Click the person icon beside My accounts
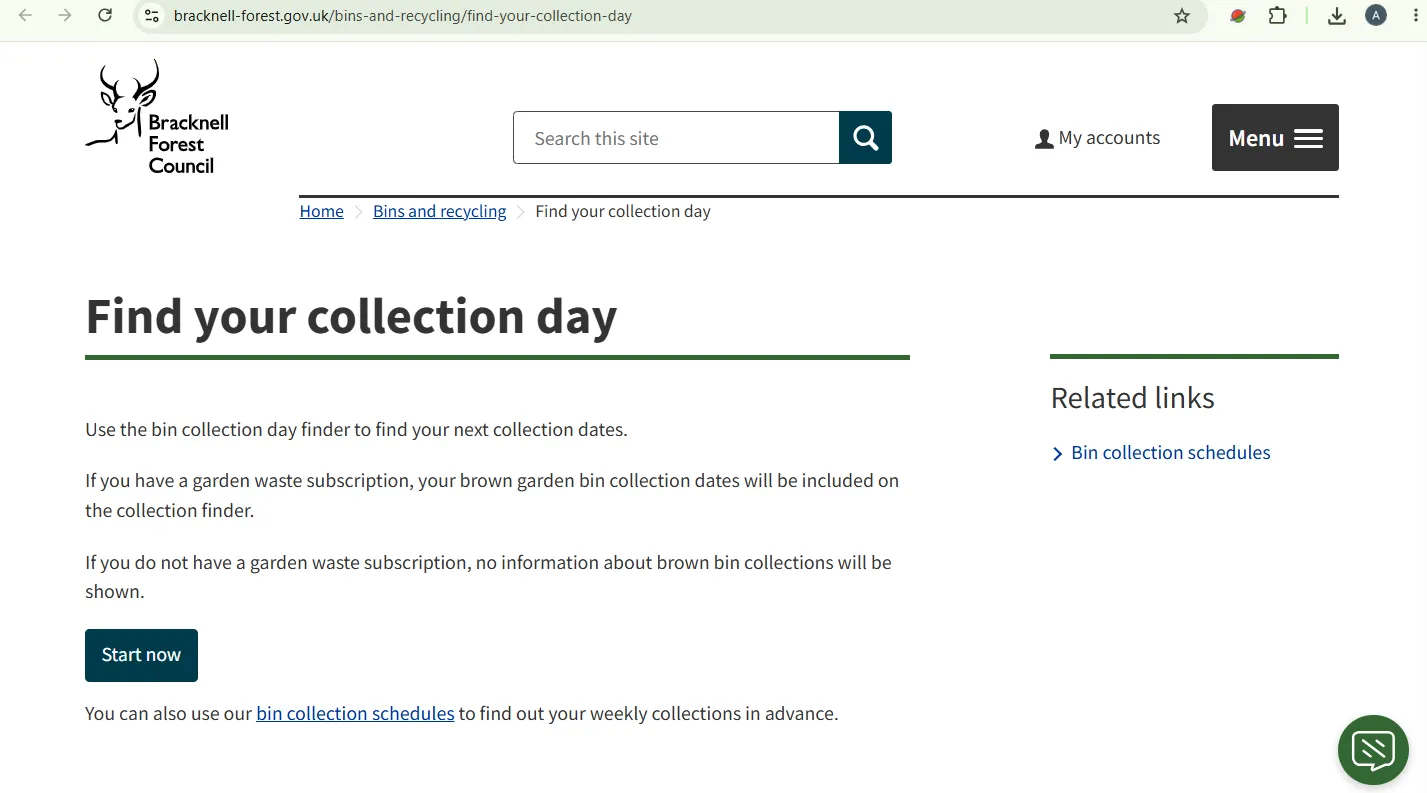 1044,139
